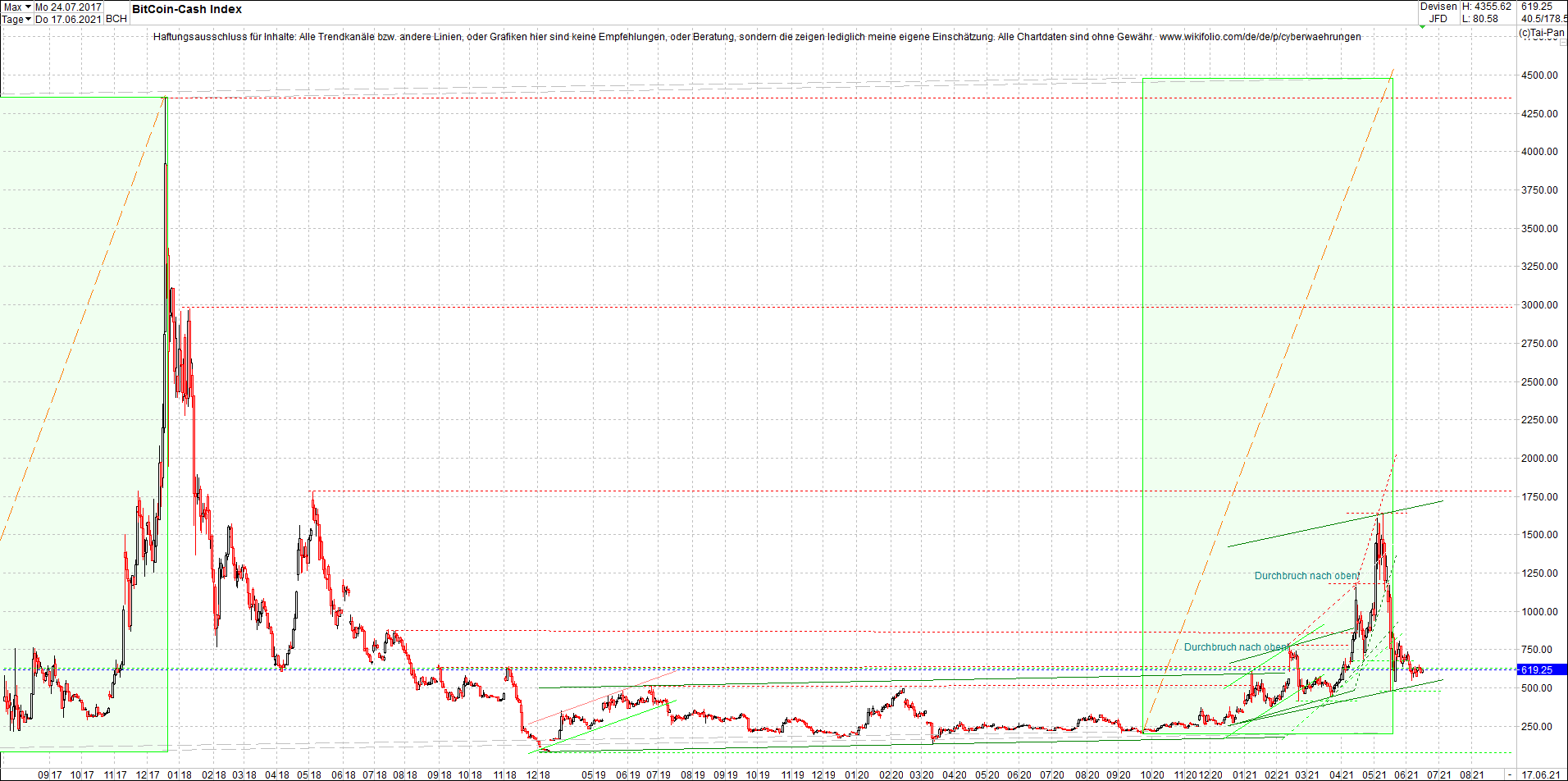Viewport: 1568px width, 781px height.
Task: Select the upper Durchbruch nach oben annotation
Action: point(1306,576)
